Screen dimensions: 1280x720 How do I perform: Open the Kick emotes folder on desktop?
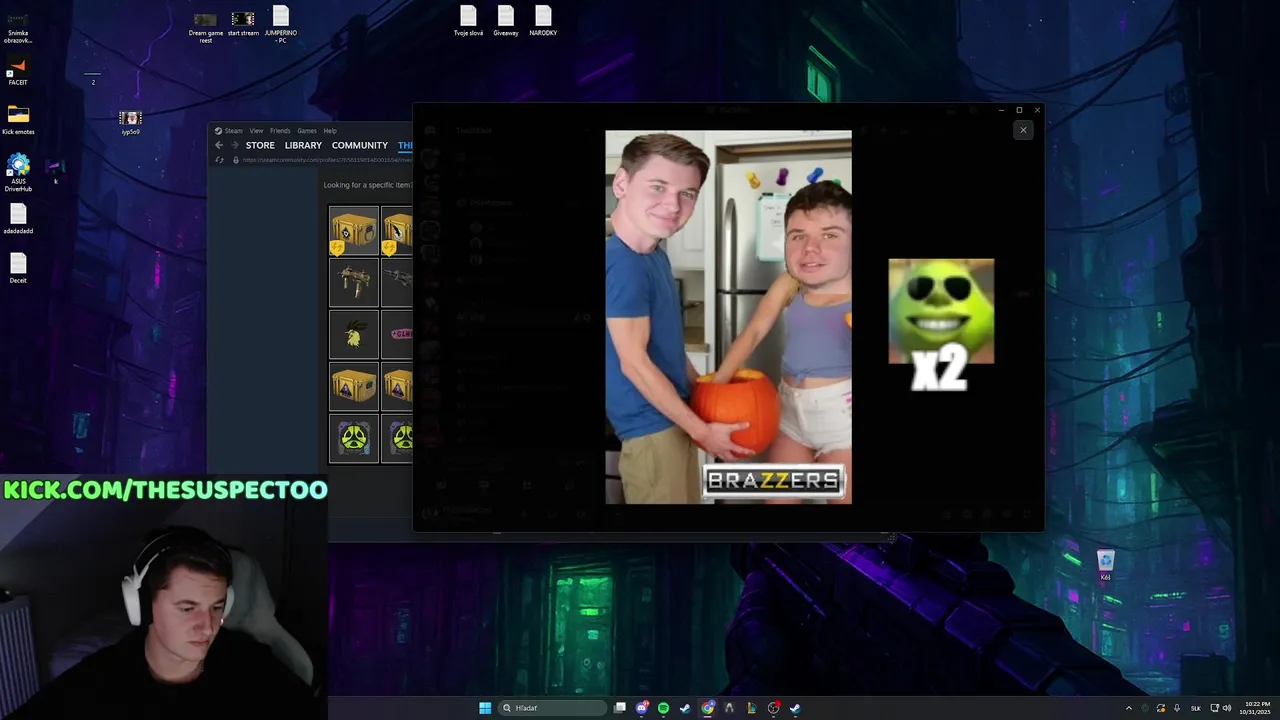click(18, 120)
